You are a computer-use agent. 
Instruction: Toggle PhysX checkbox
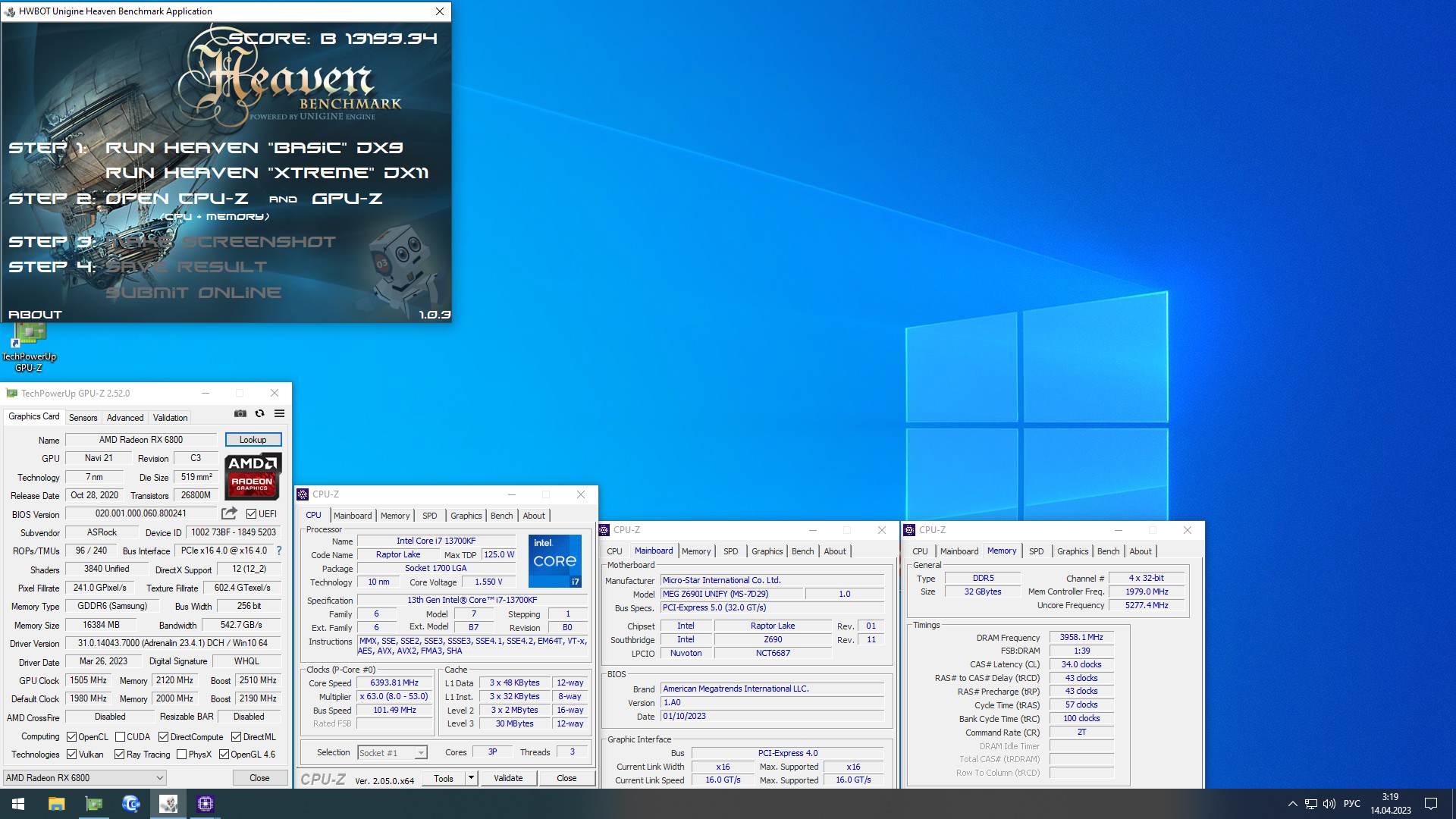181,754
